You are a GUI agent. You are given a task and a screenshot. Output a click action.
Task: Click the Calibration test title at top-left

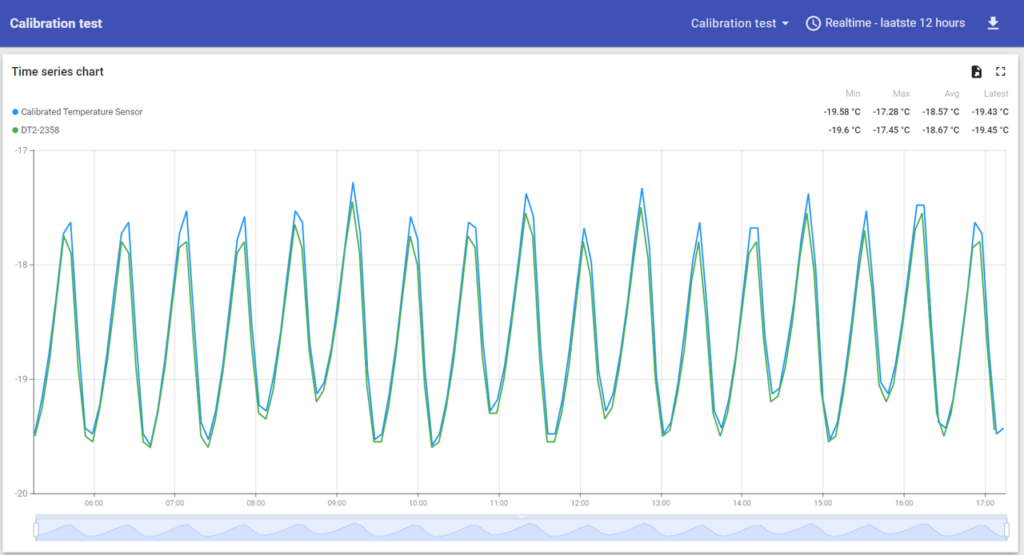click(56, 23)
